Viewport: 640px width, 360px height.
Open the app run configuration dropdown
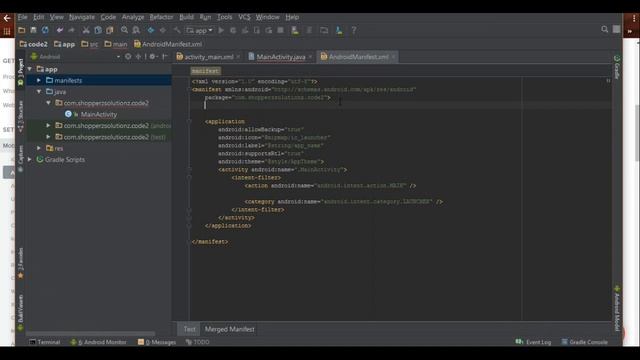199,30
